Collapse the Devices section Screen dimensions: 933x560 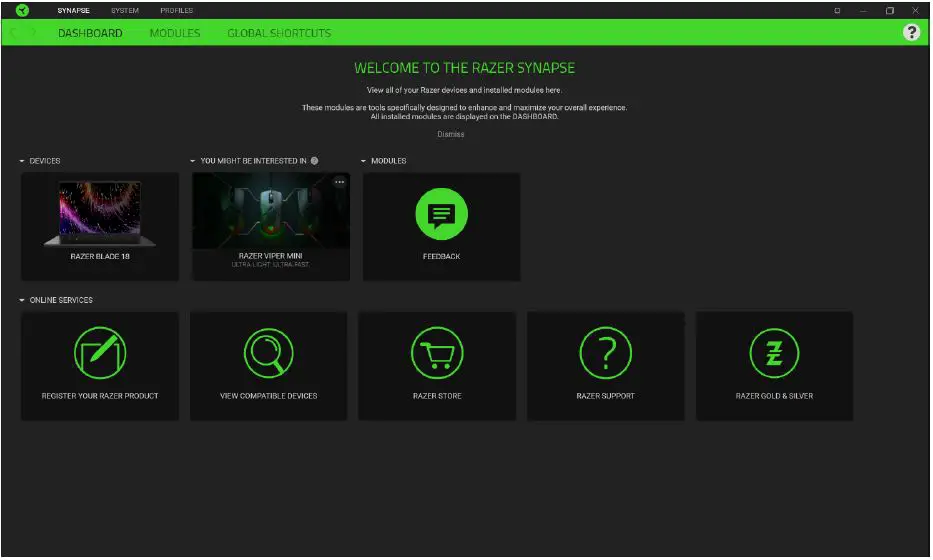coord(22,161)
